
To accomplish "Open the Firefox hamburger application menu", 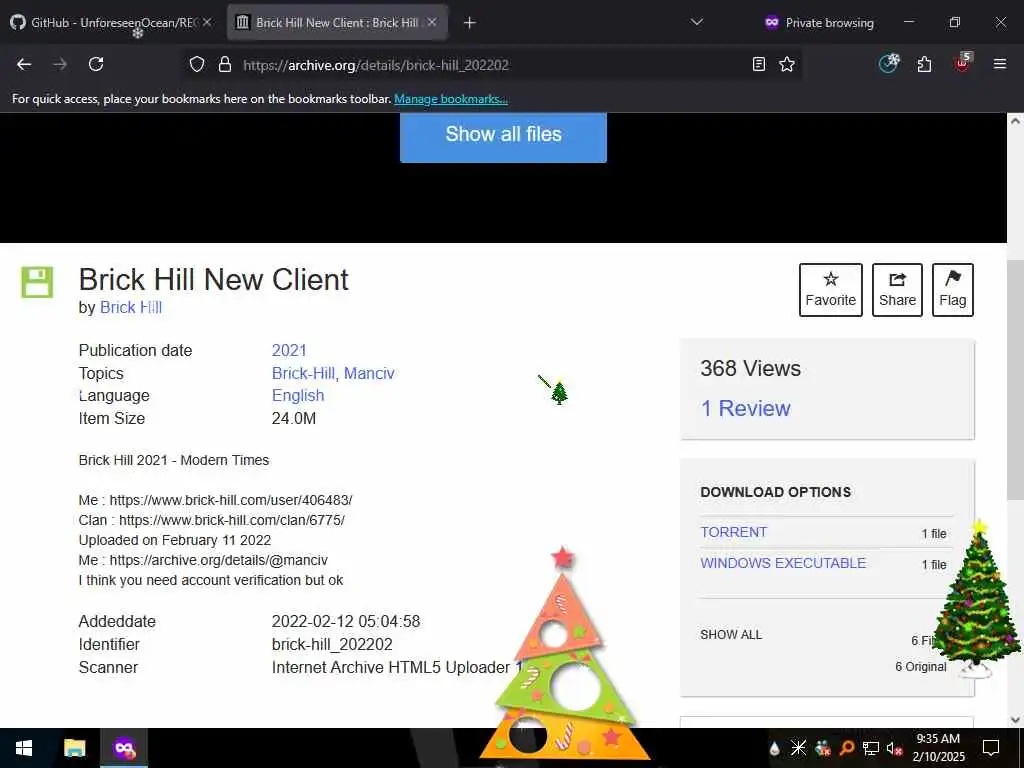I will coord(999,64).
